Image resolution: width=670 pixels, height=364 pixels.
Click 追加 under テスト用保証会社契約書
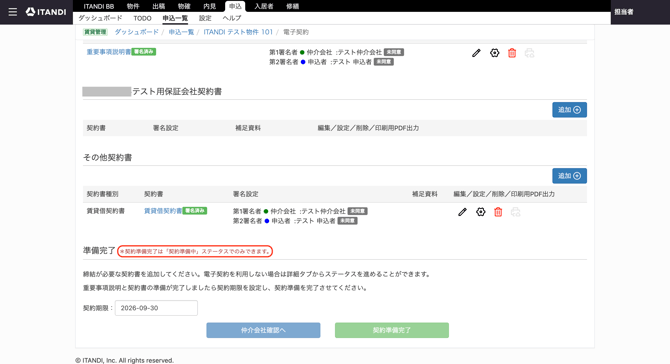tap(569, 110)
